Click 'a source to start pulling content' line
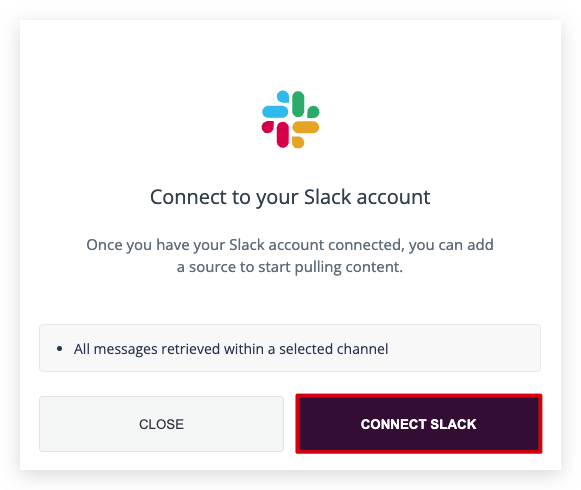 (290, 267)
